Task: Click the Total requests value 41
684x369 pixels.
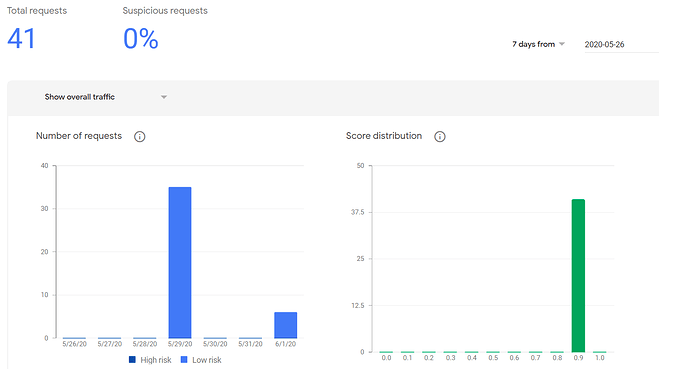Action: coord(21,38)
